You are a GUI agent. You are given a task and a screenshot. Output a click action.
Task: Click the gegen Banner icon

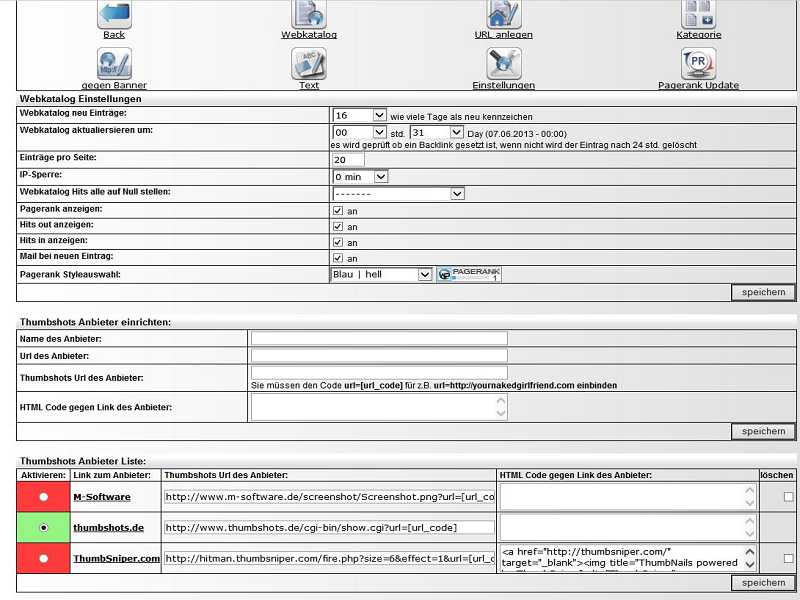[114, 64]
